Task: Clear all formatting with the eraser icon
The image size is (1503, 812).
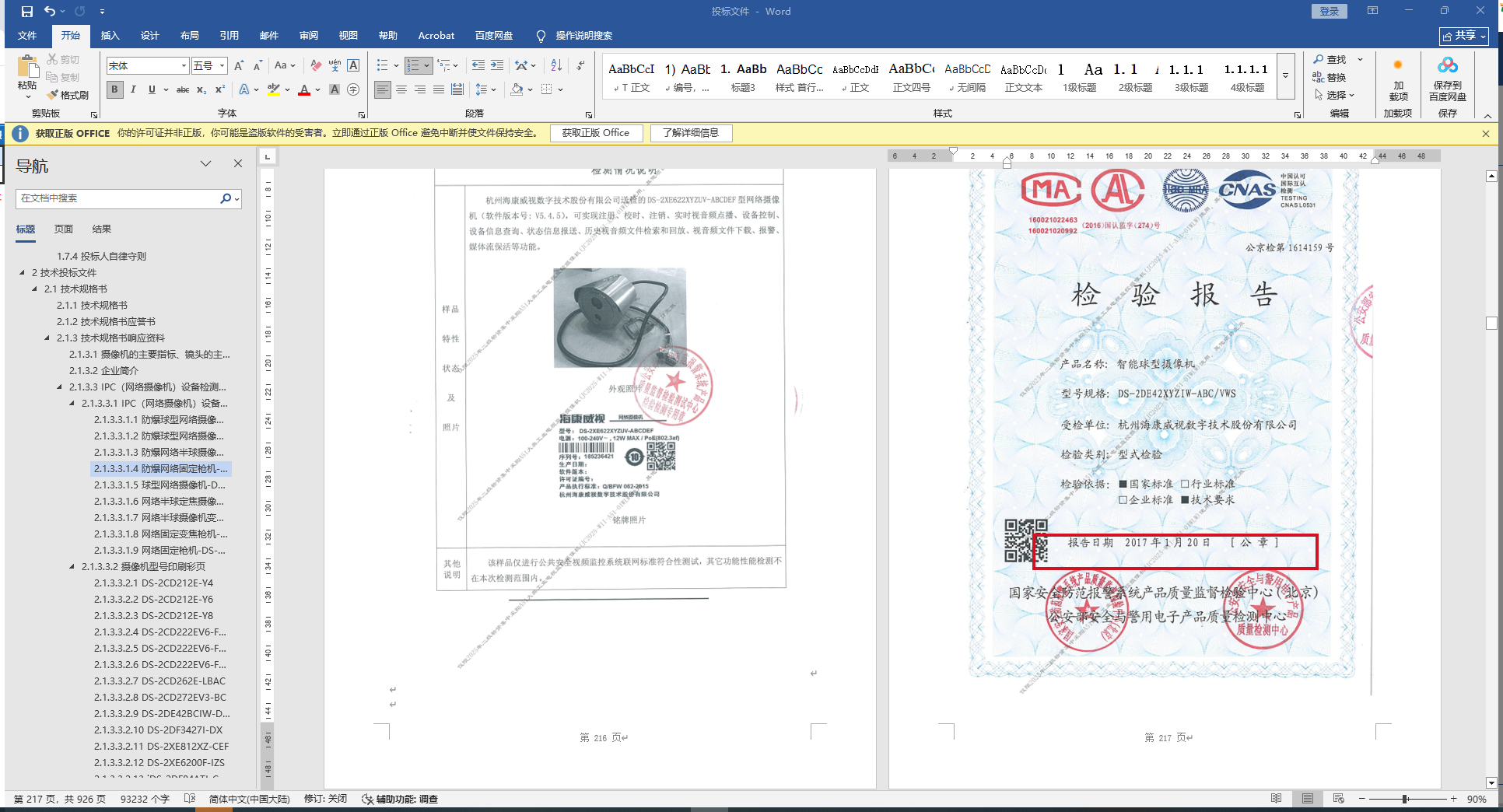Action: click(x=316, y=66)
